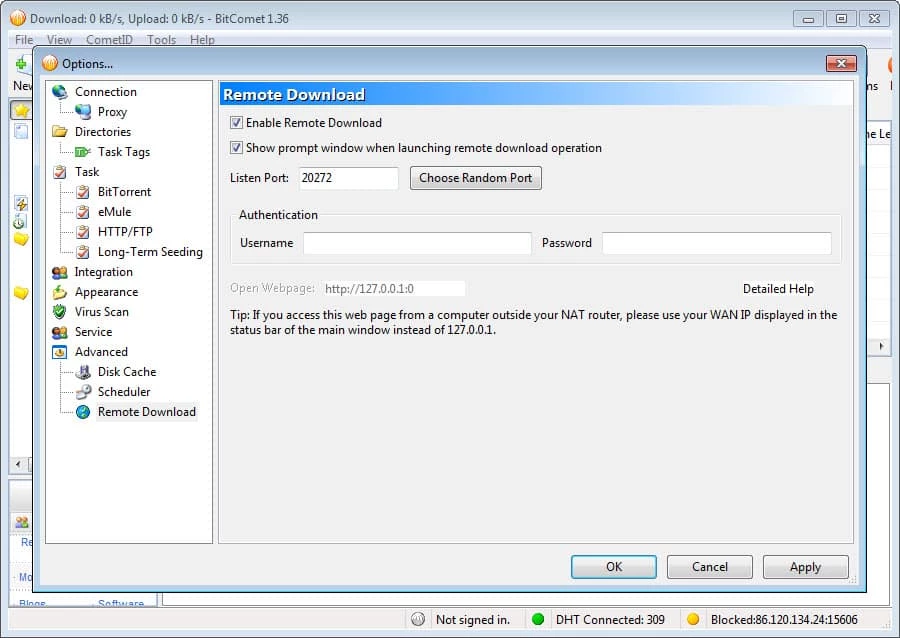The width and height of the screenshot is (900, 638).
Task: Click the BitComet logo in Options title bar
Action: click(50, 63)
